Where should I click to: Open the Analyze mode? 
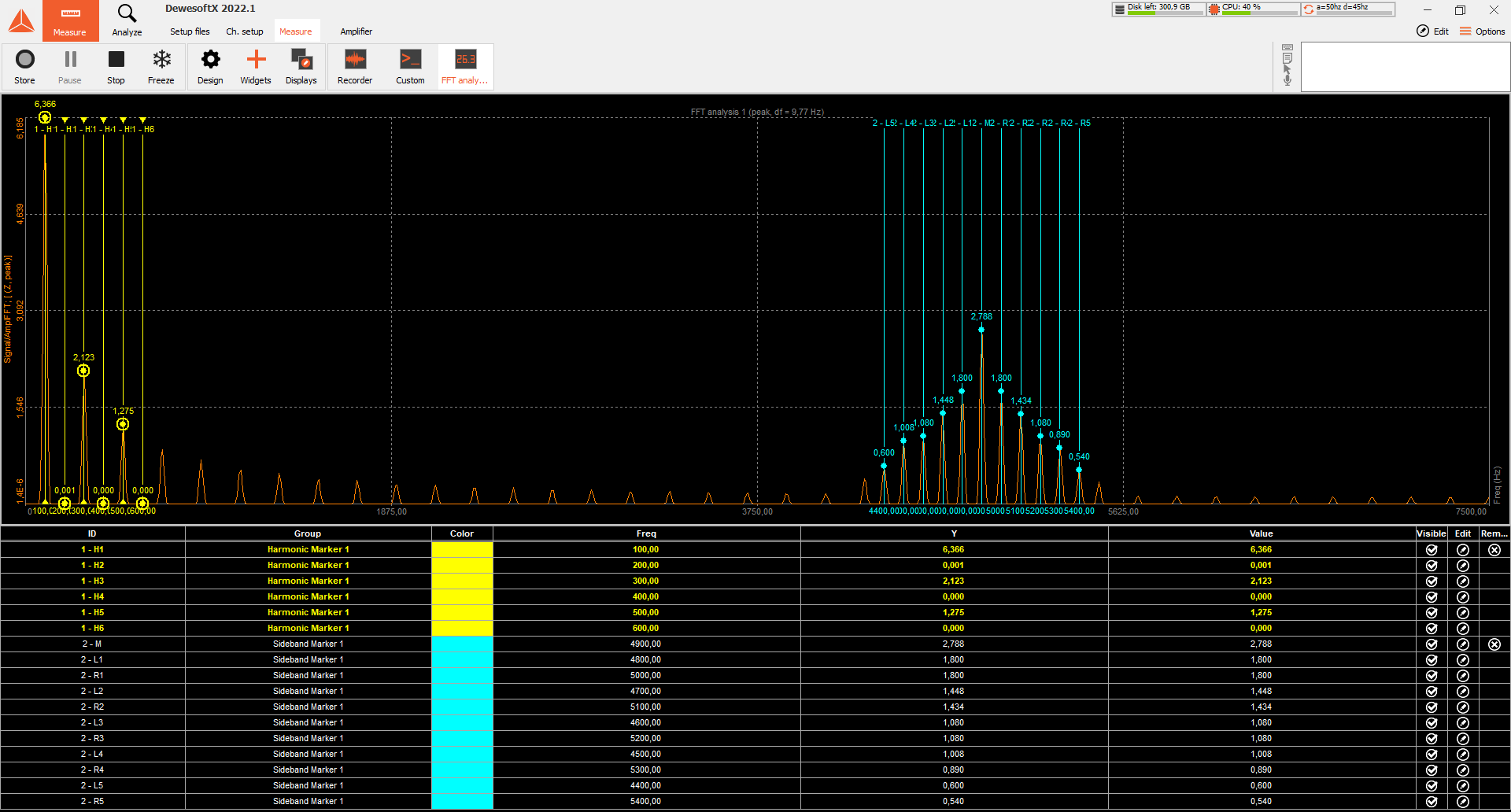(127, 20)
